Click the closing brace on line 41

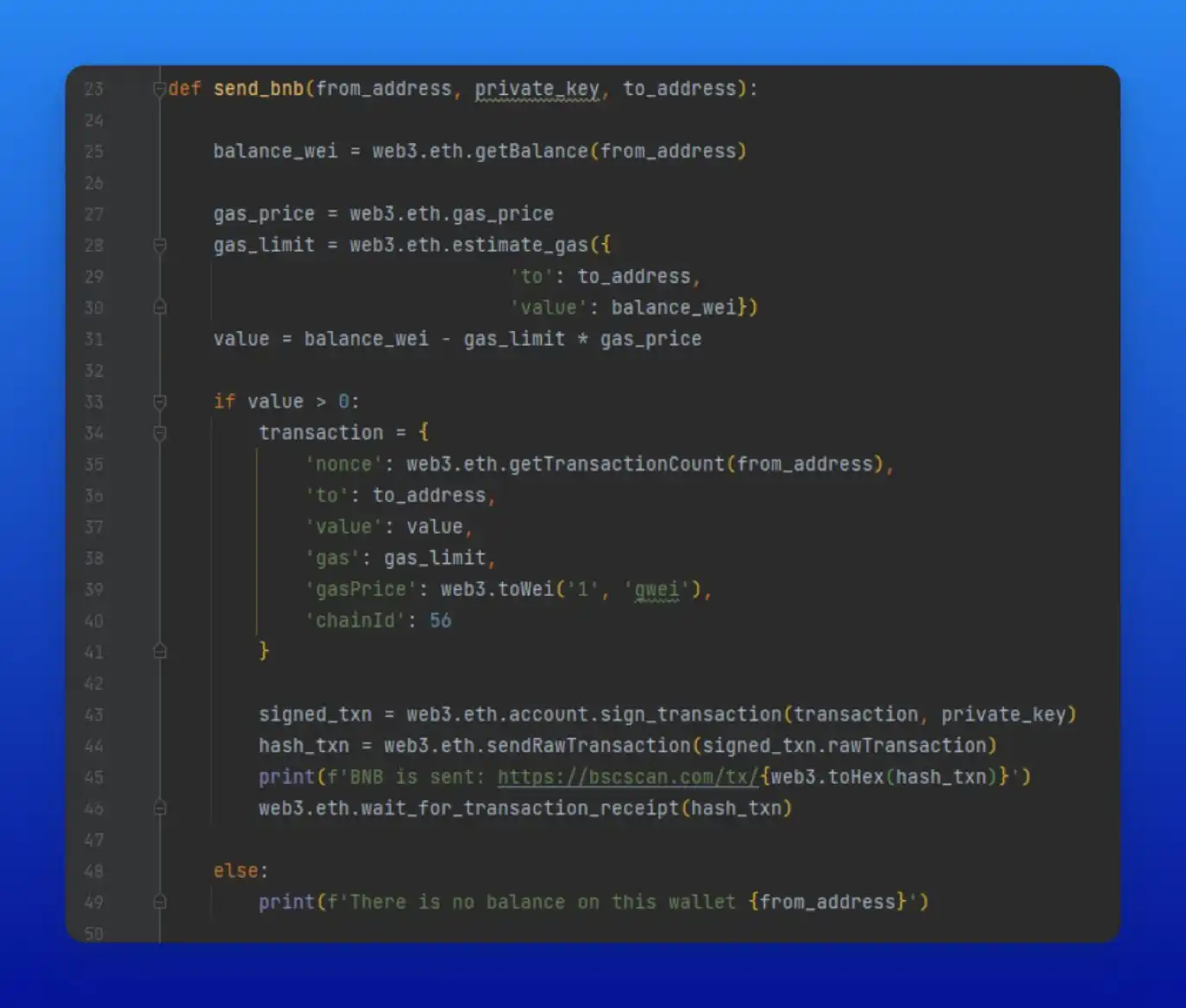[x=264, y=651]
